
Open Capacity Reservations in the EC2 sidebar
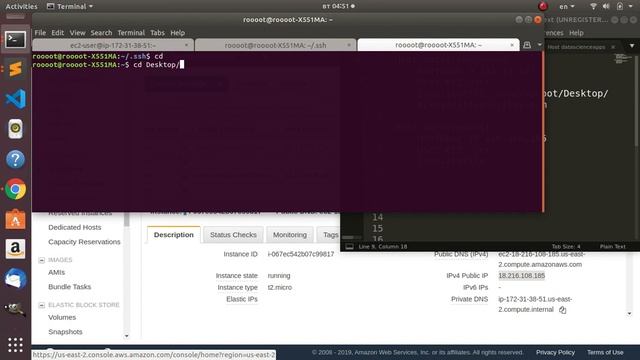[x=84, y=242]
